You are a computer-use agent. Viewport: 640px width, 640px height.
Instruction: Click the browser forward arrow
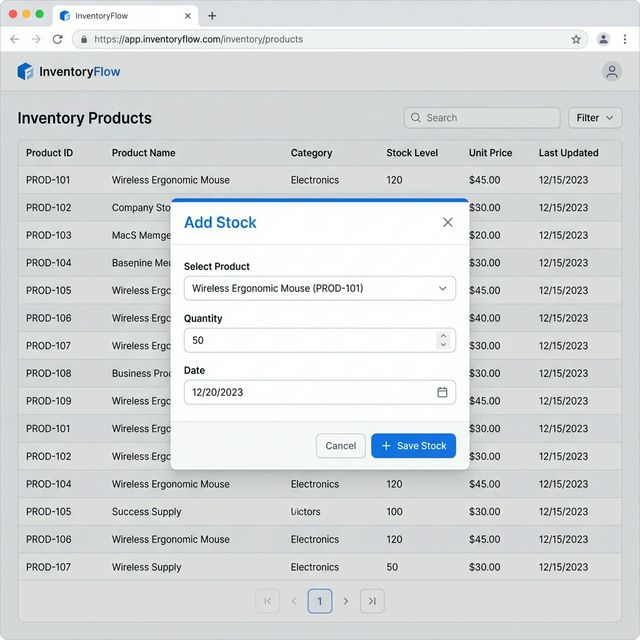[x=36, y=39]
